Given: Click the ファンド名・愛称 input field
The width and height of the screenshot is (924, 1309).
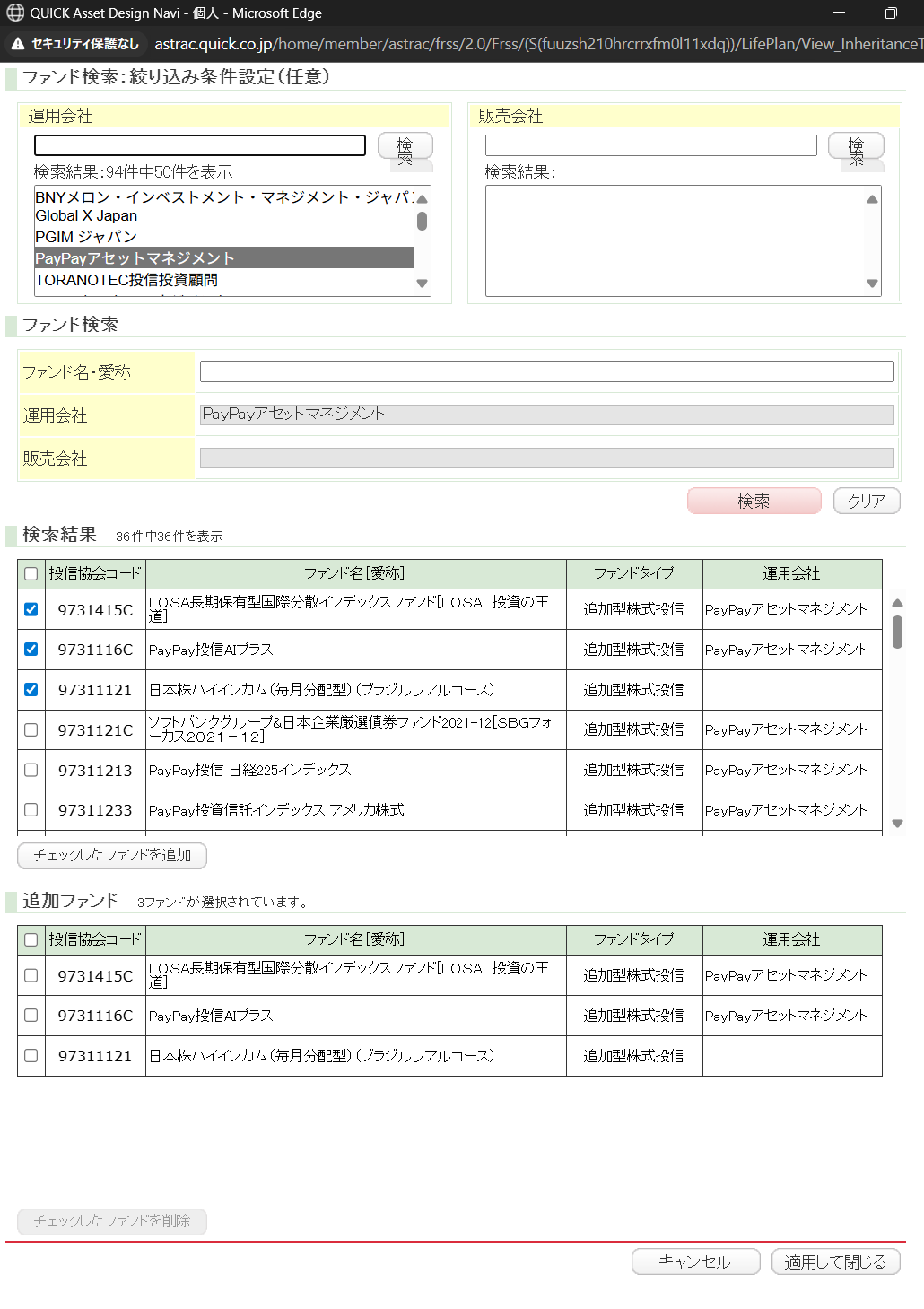Looking at the screenshot, I should [x=547, y=371].
